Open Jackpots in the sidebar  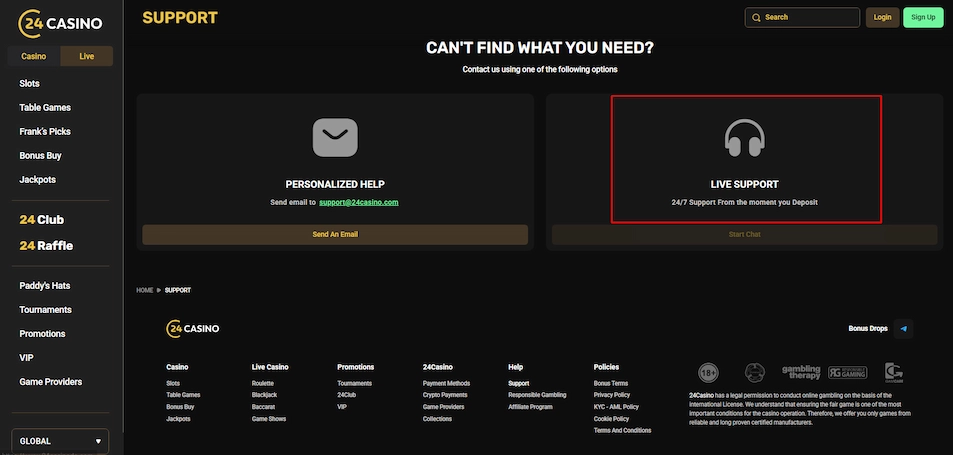(37, 180)
